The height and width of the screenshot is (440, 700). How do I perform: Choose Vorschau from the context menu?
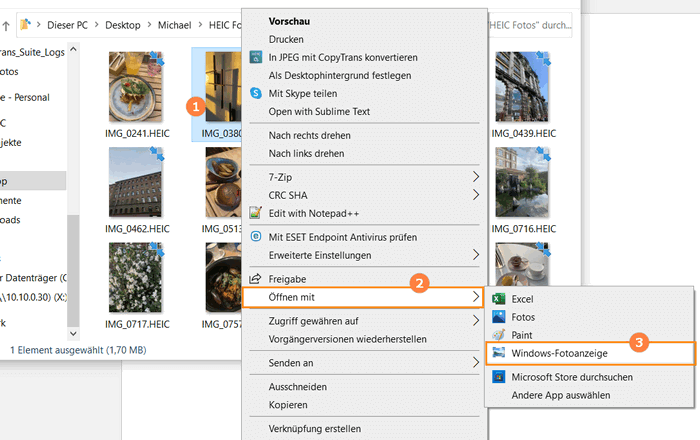click(x=289, y=21)
